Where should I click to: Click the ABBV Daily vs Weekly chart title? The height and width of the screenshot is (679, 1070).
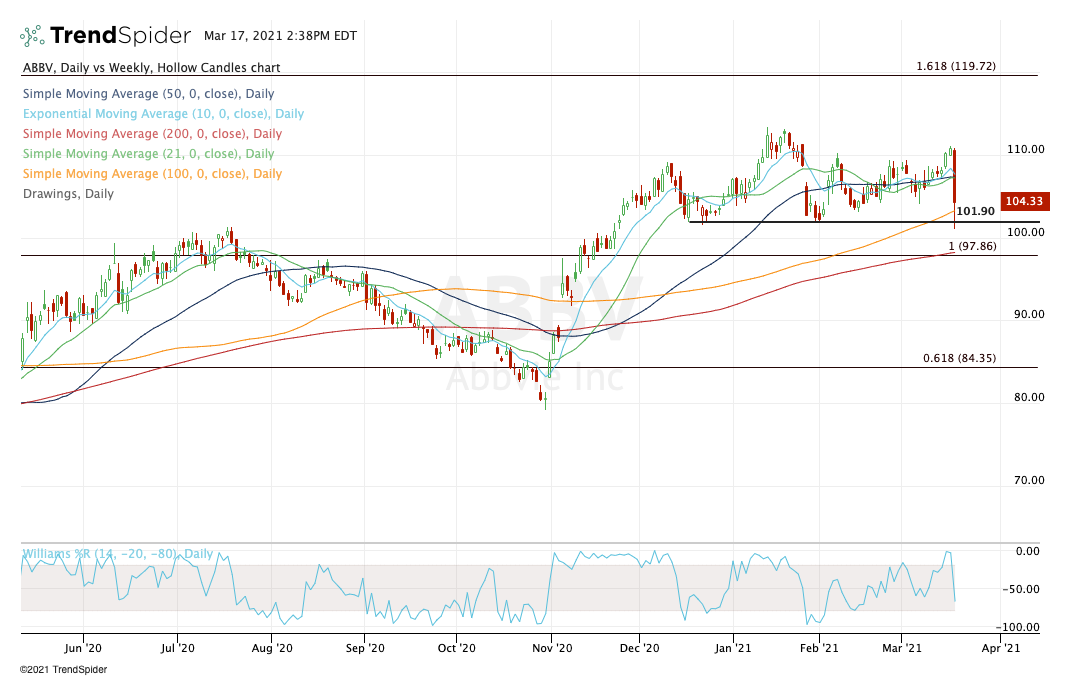click(x=150, y=68)
